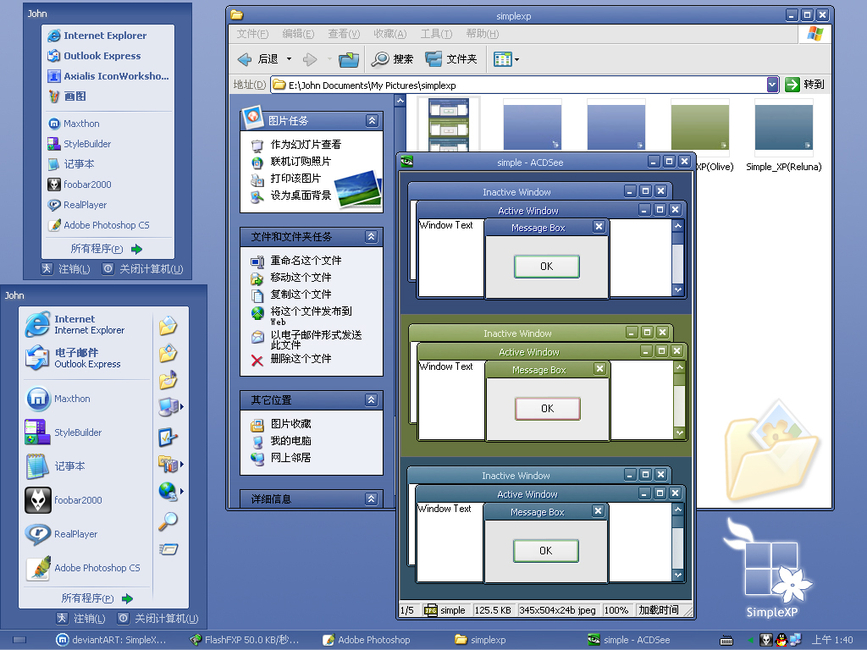This screenshot has width=867, height=650.
Task: Expand 所有程序 in upper start menu
Action: (x=107, y=249)
